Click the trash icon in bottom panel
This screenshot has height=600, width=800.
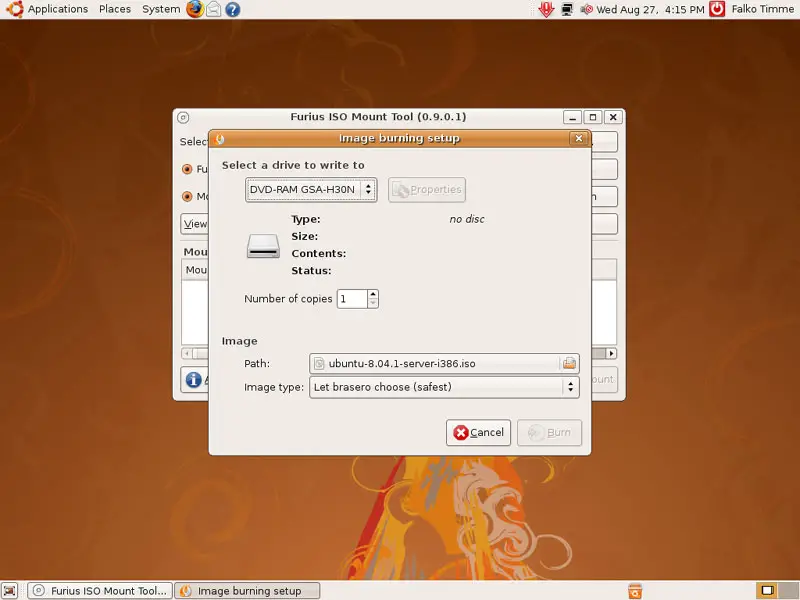(x=635, y=591)
